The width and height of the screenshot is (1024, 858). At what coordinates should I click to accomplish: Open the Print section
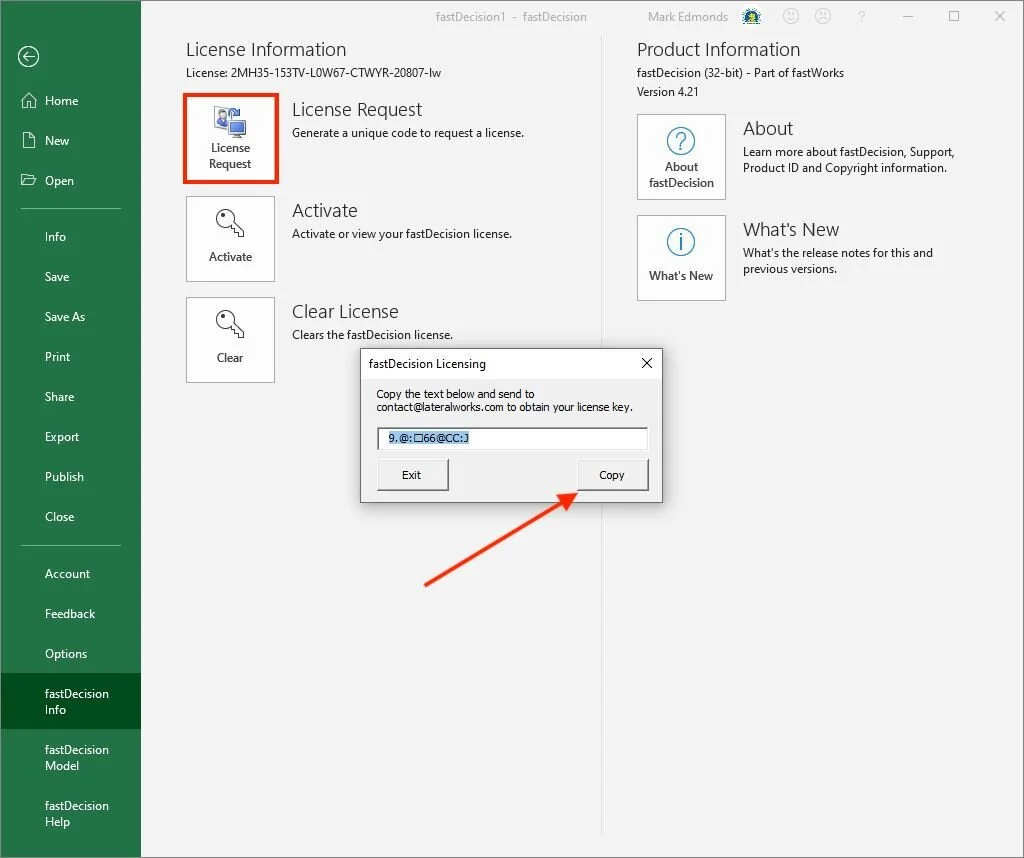coord(57,357)
